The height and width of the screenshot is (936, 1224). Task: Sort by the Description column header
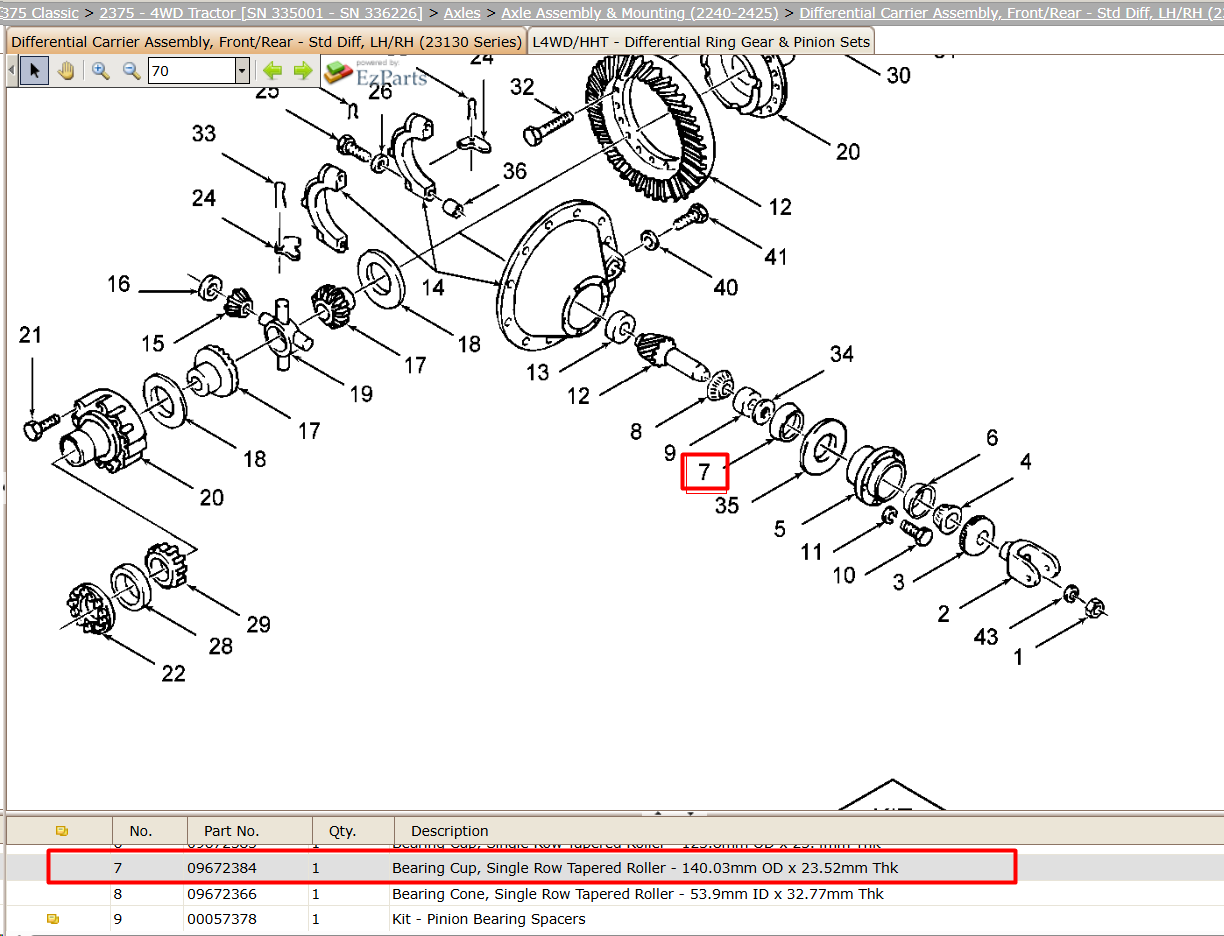(450, 830)
